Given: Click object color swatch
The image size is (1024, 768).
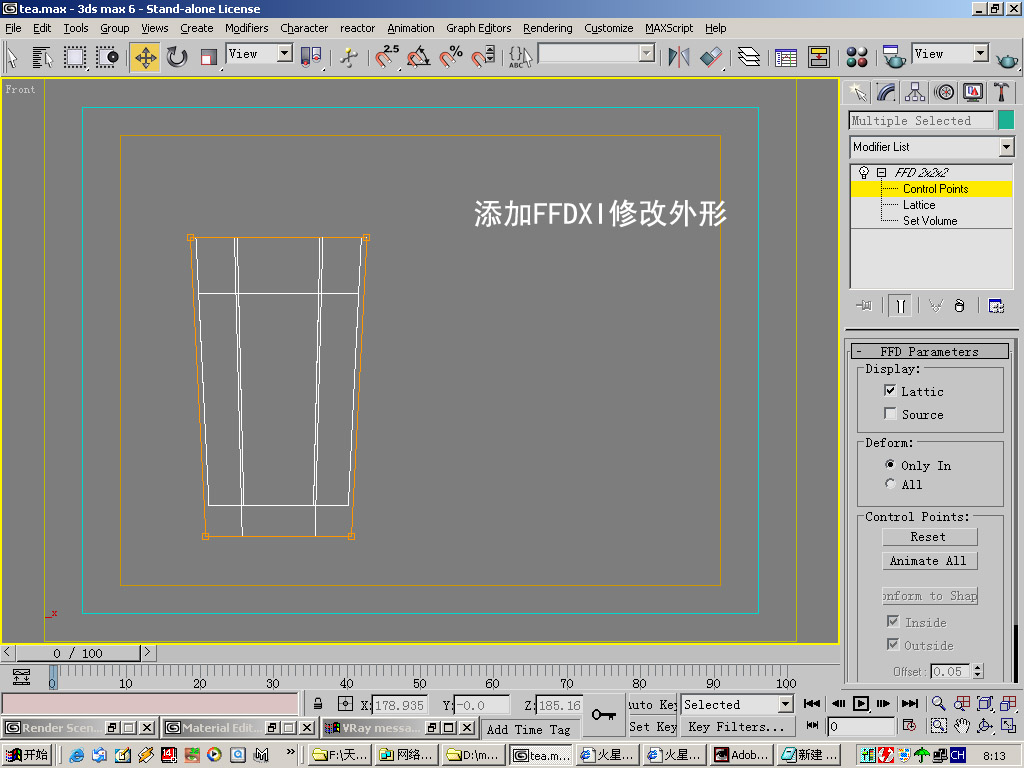Looking at the screenshot, I should (1006, 120).
